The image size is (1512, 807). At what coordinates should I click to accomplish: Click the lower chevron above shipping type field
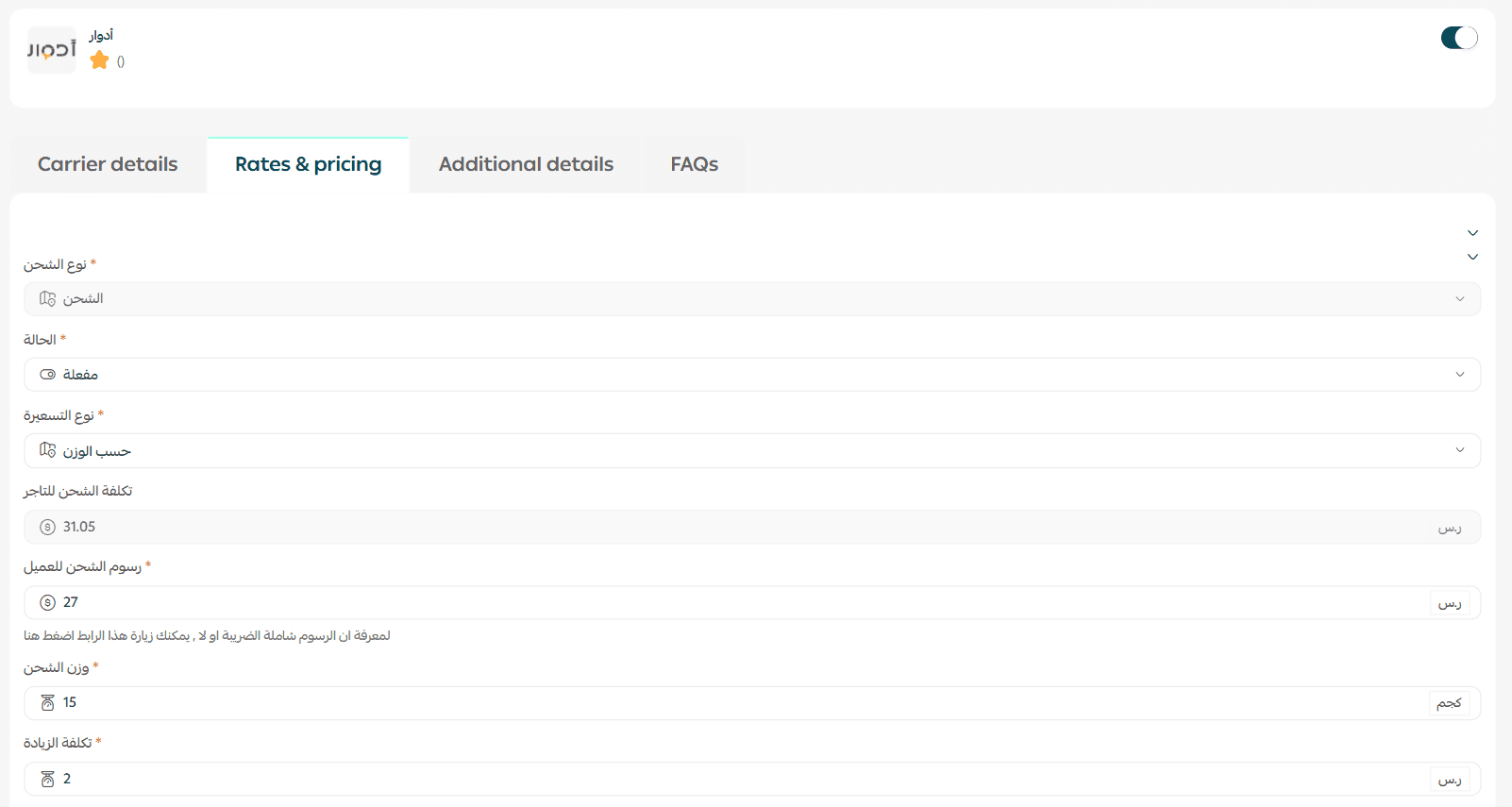[1472, 257]
